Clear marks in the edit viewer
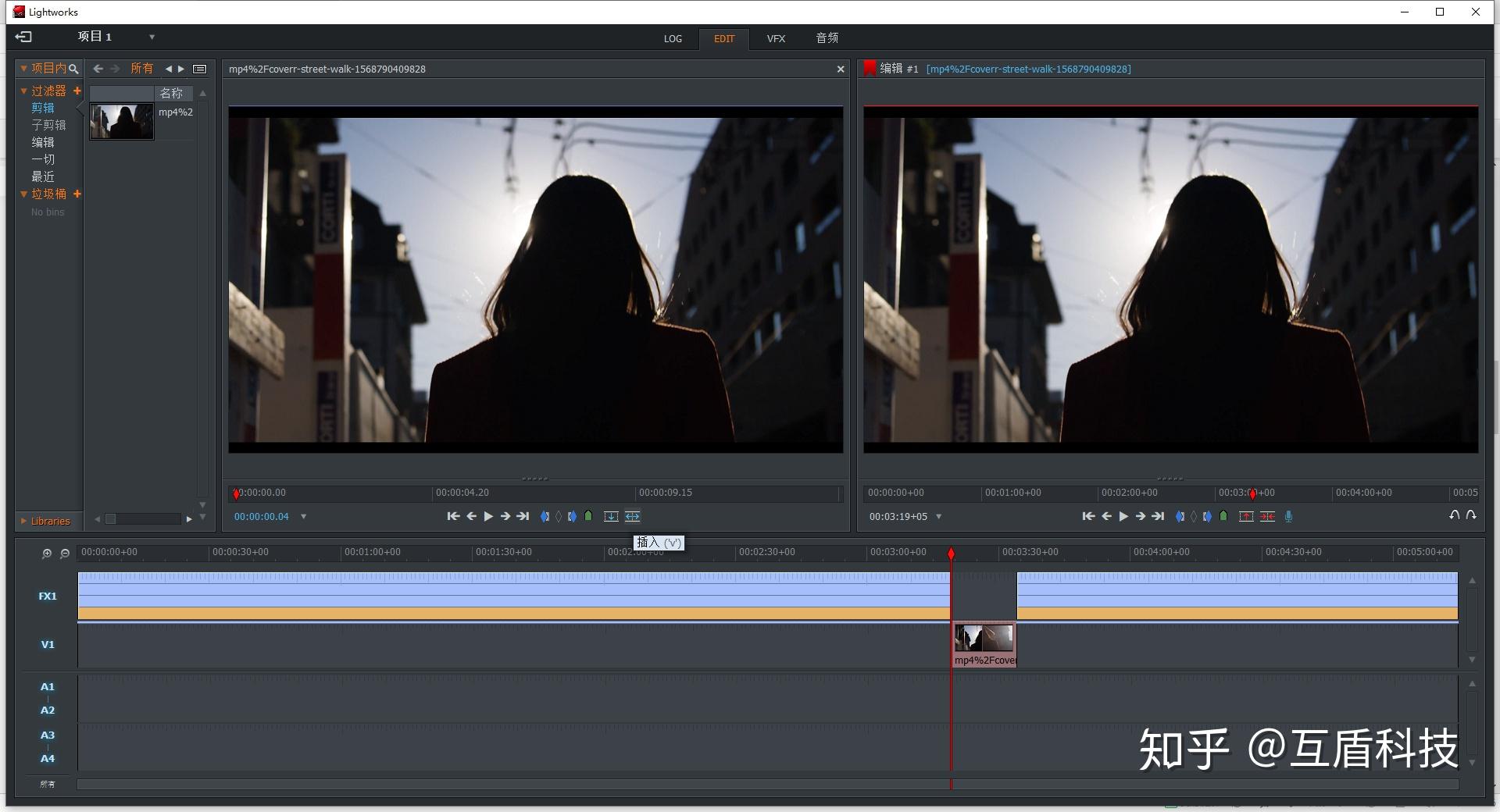Screen dimensions: 1500x812 (x=1194, y=516)
